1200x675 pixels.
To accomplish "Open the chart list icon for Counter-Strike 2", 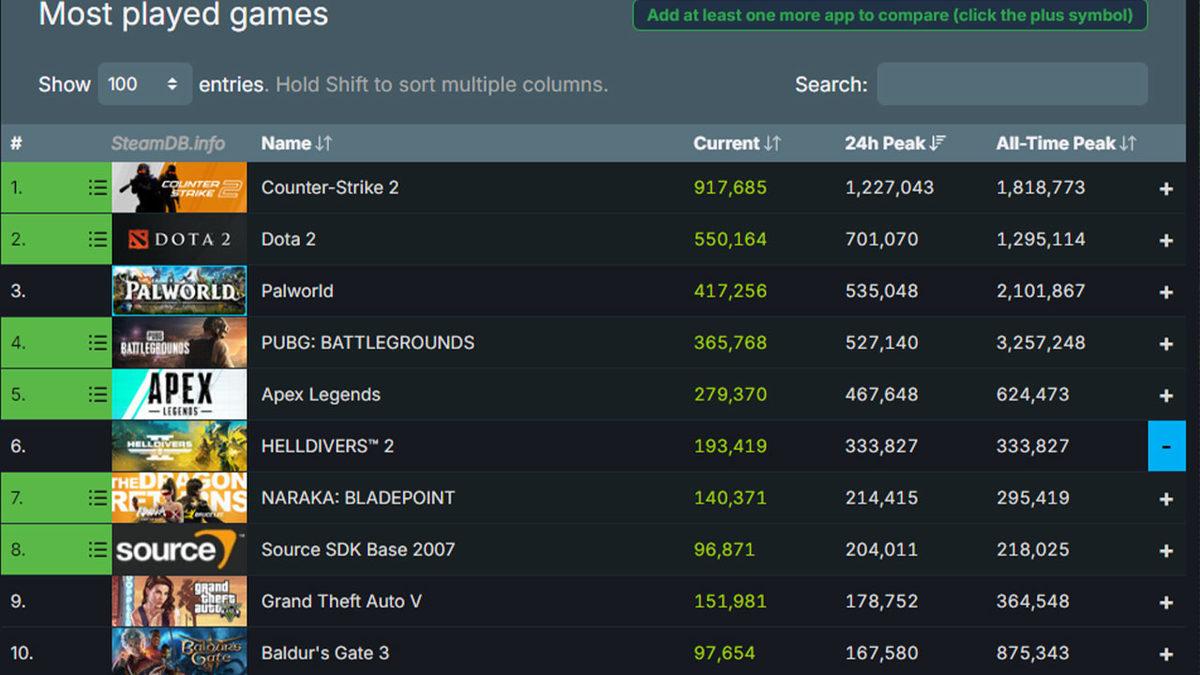I will click(x=97, y=187).
